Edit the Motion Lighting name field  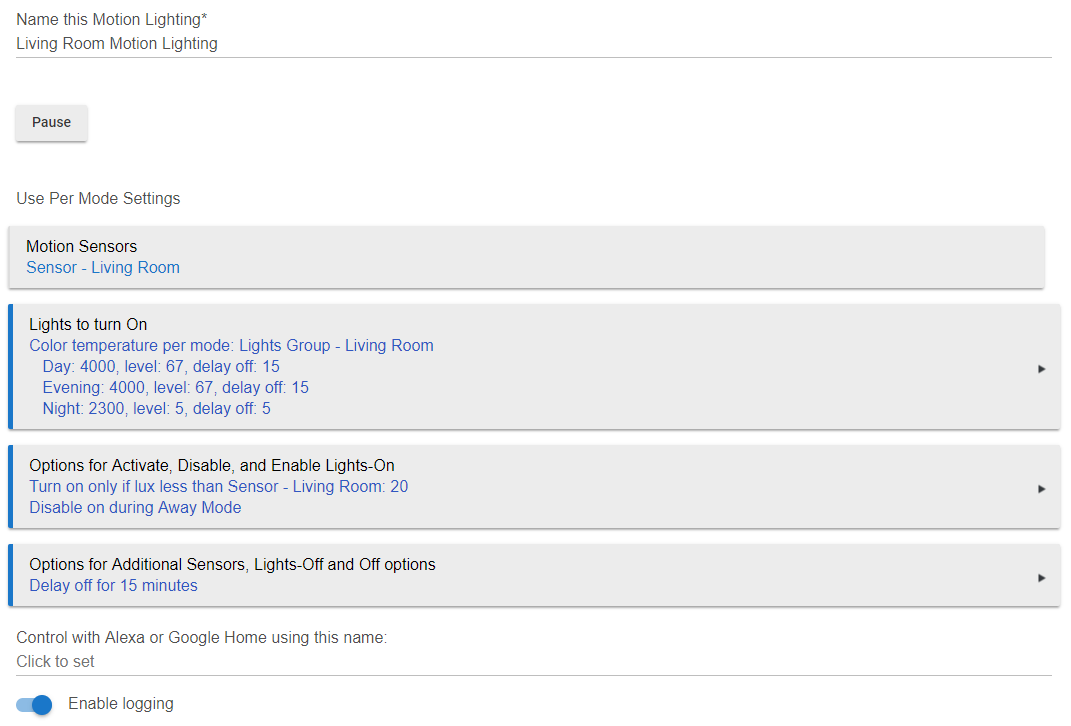(x=533, y=44)
